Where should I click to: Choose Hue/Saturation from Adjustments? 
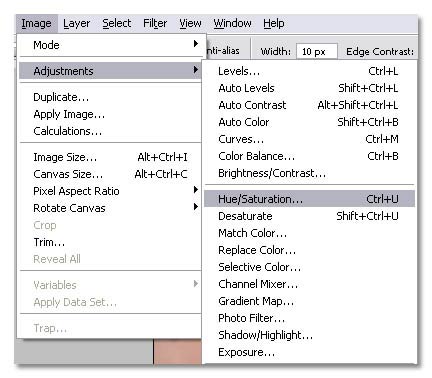309,199
